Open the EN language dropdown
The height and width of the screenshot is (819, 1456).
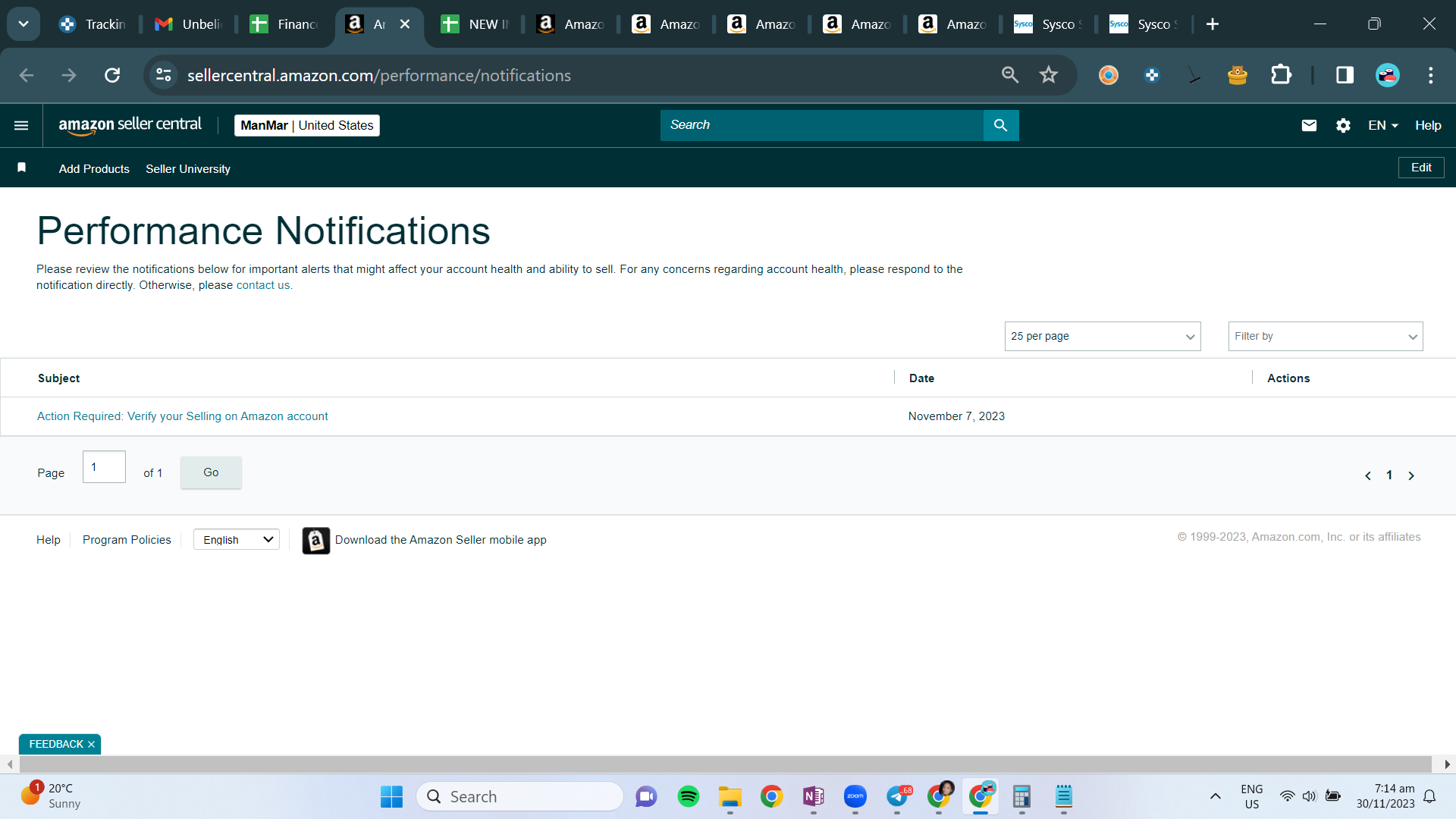1383,125
